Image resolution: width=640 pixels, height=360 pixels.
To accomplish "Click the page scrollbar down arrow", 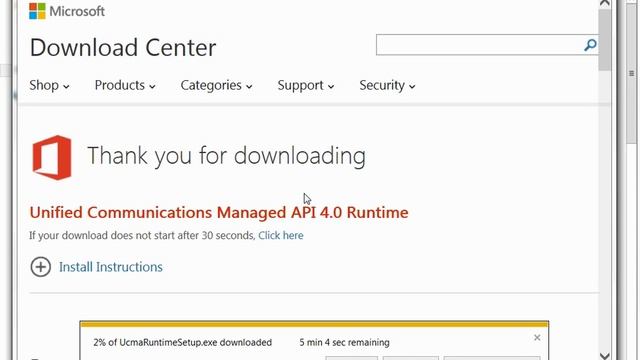I will pyautogui.click(x=604, y=356).
